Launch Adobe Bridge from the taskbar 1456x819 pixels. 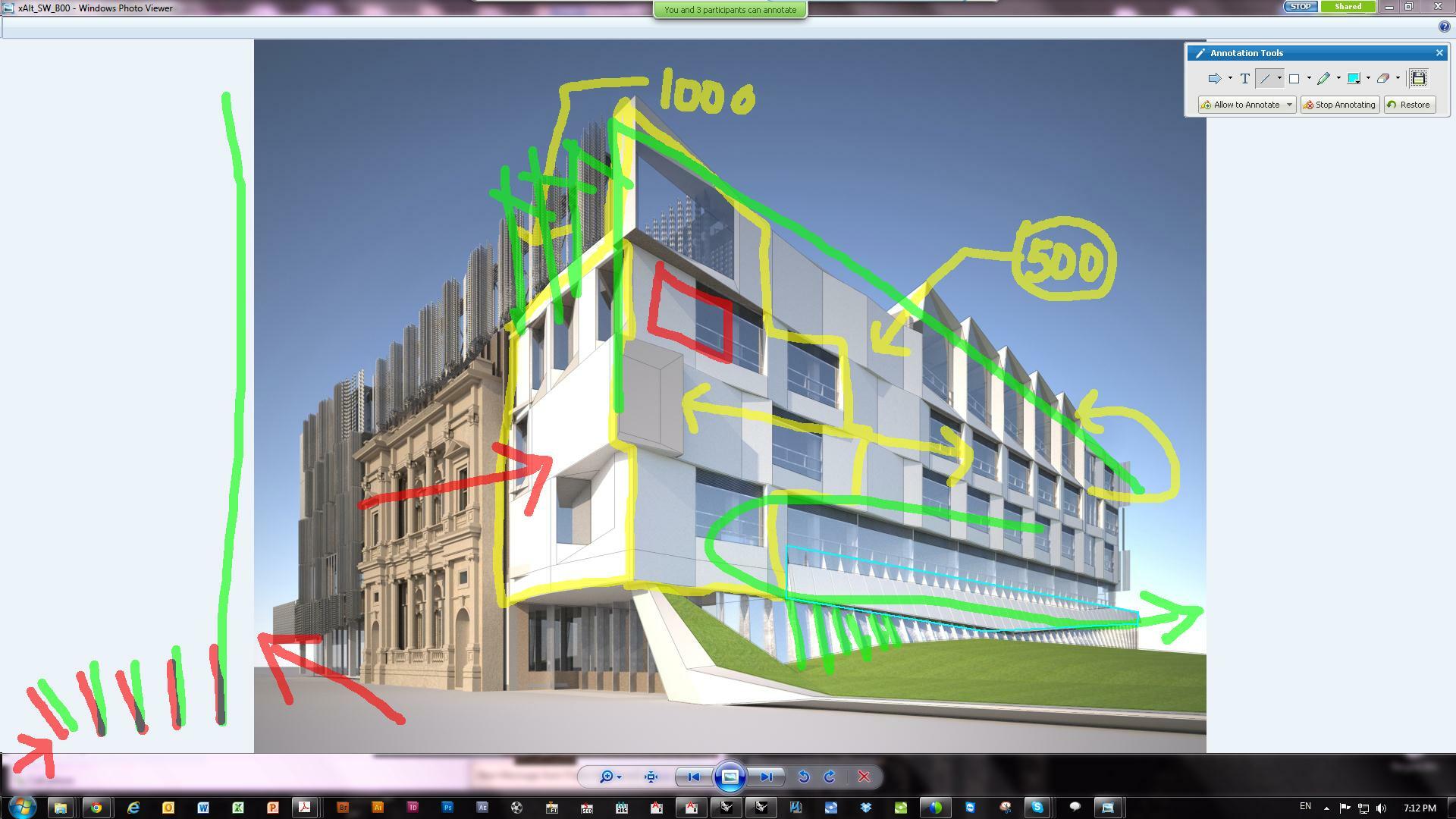click(343, 808)
